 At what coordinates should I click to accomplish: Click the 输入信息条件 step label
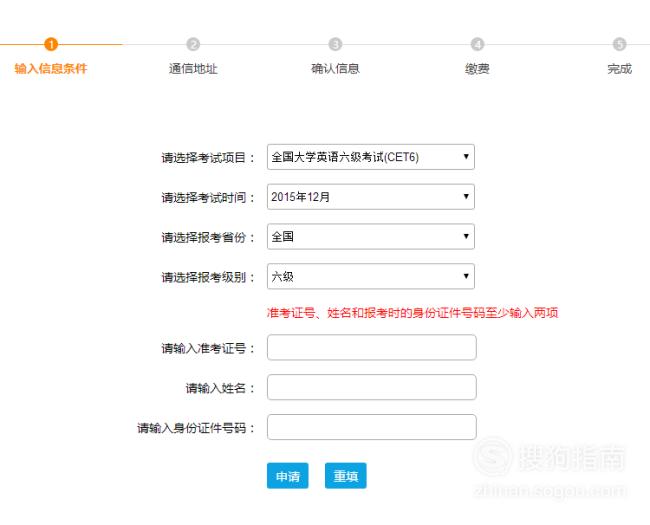tap(51, 68)
